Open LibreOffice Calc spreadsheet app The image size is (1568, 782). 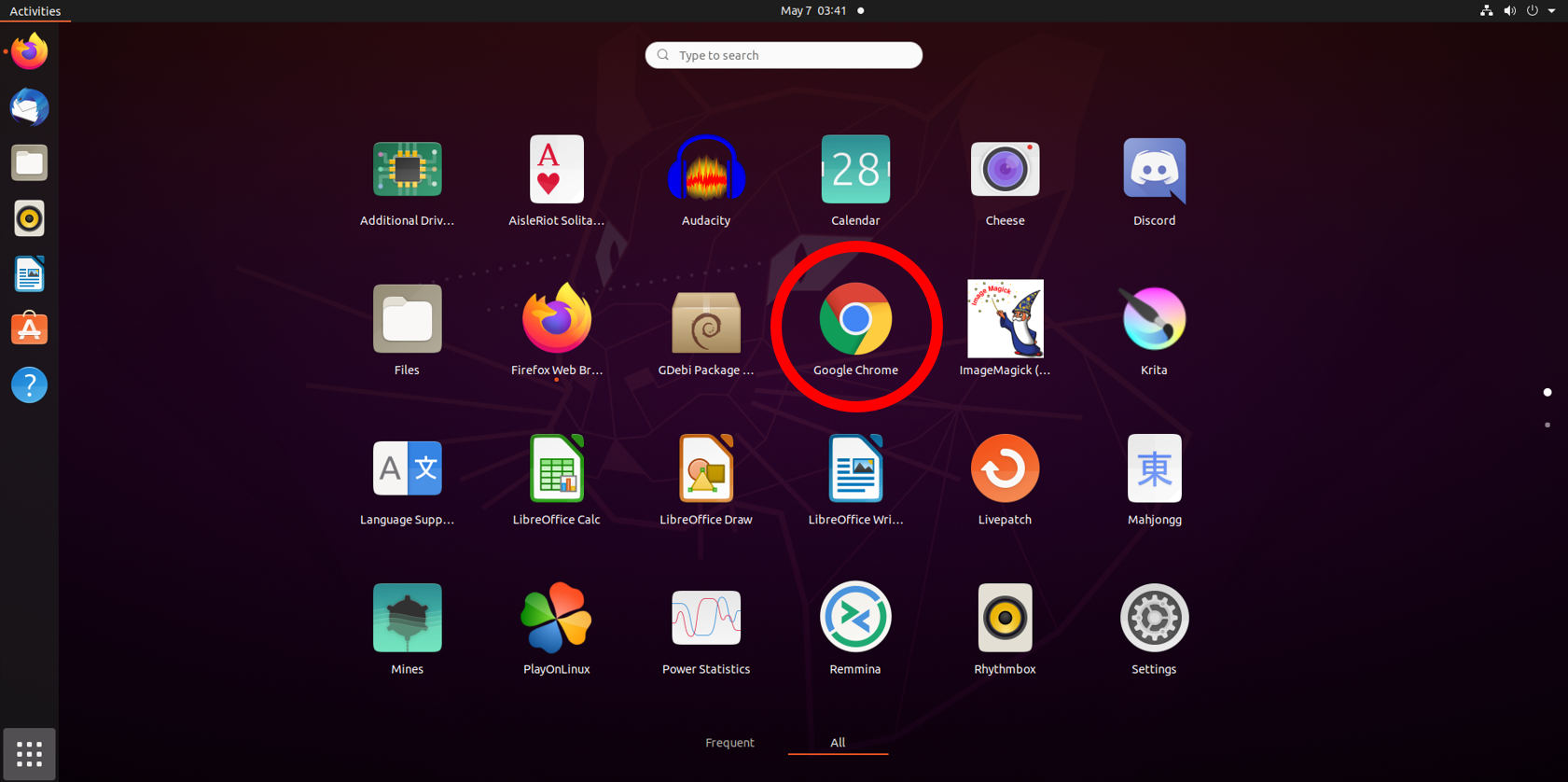[x=557, y=469]
